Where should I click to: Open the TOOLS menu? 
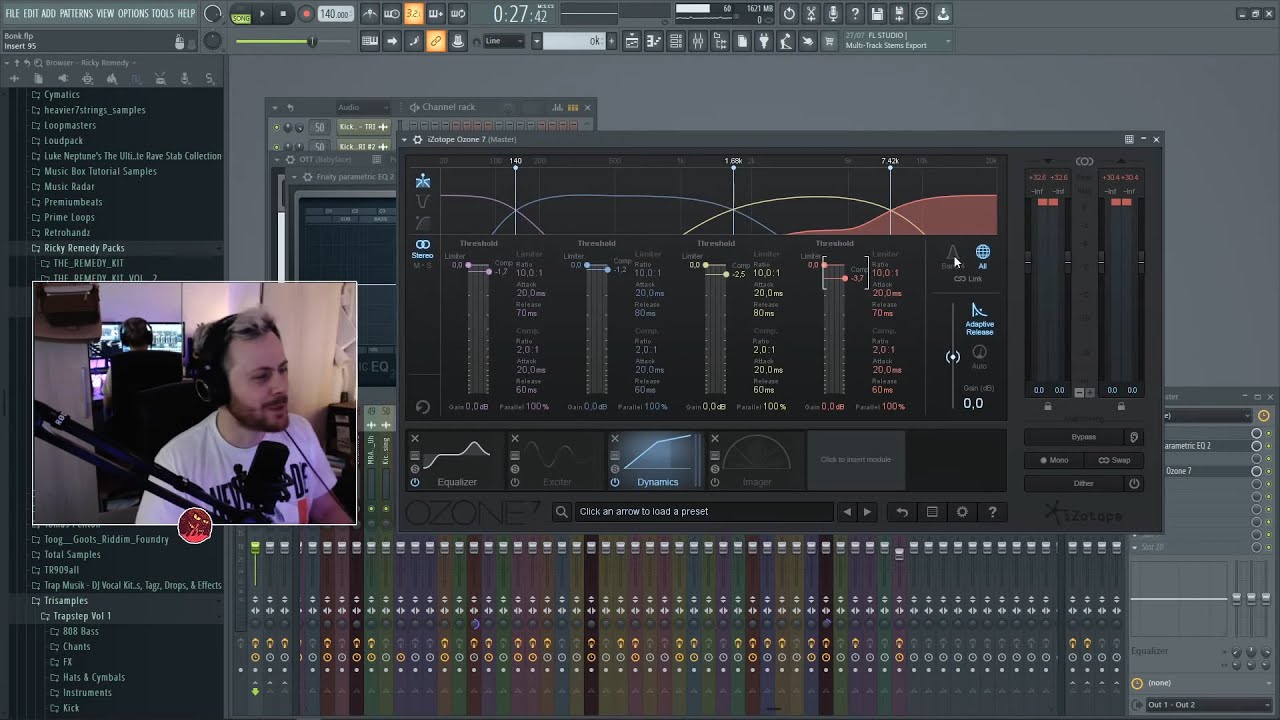click(163, 14)
